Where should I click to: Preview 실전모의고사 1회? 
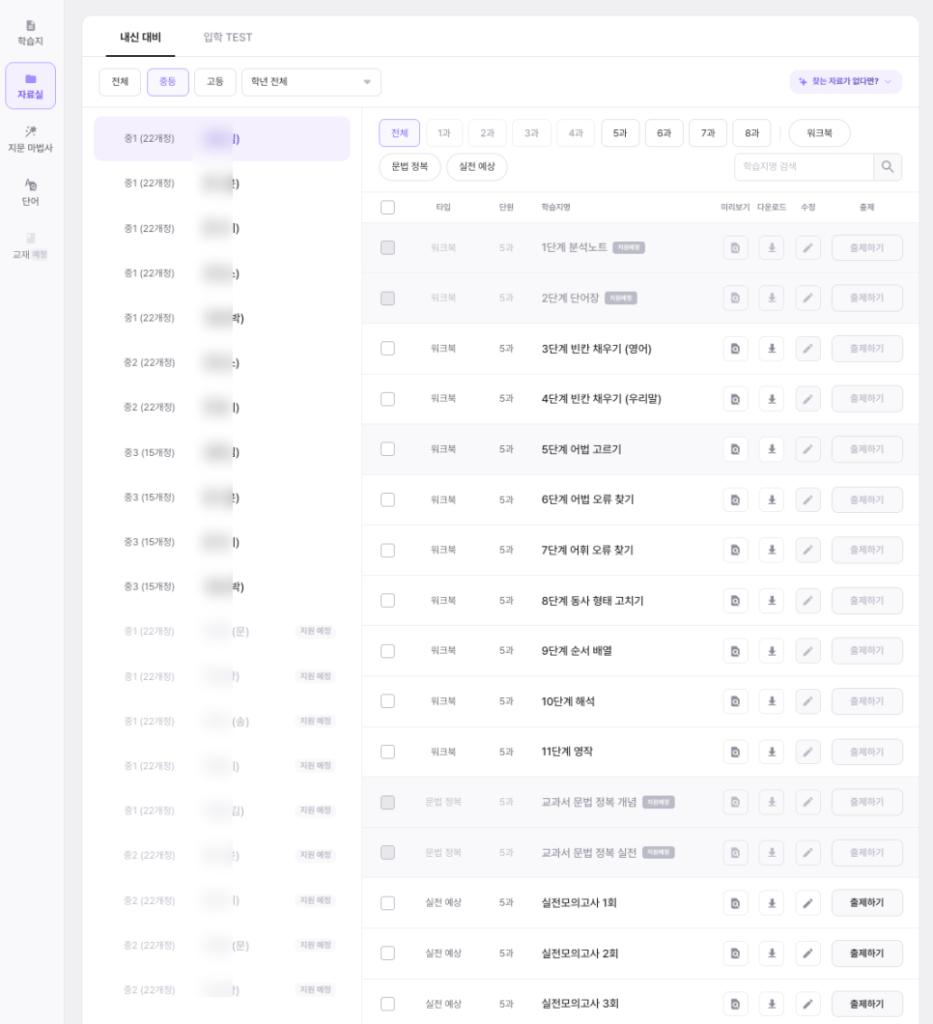click(735, 903)
